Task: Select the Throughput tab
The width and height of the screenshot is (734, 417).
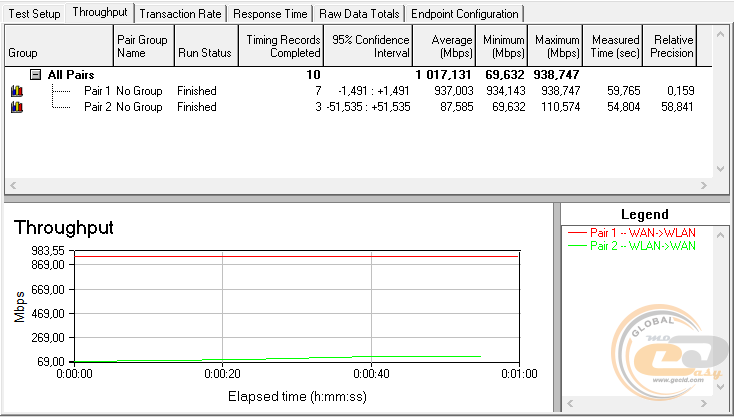Action: point(100,13)
